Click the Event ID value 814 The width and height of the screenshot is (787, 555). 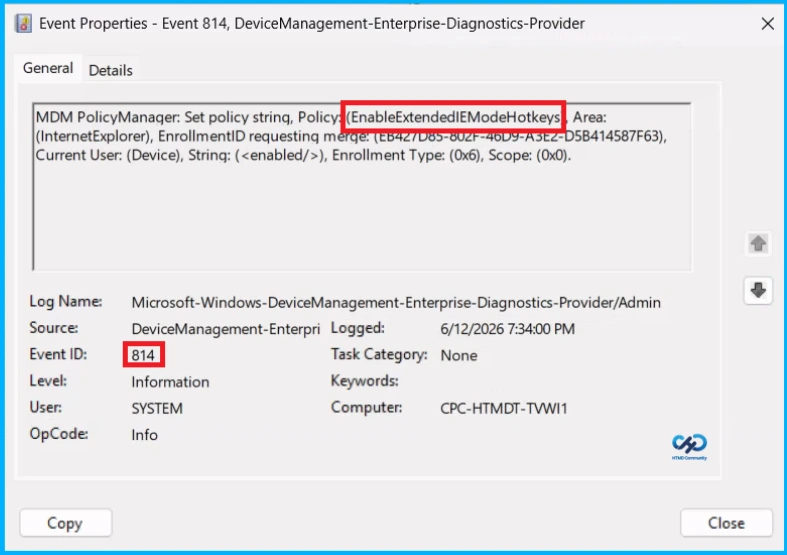point(143,355)
